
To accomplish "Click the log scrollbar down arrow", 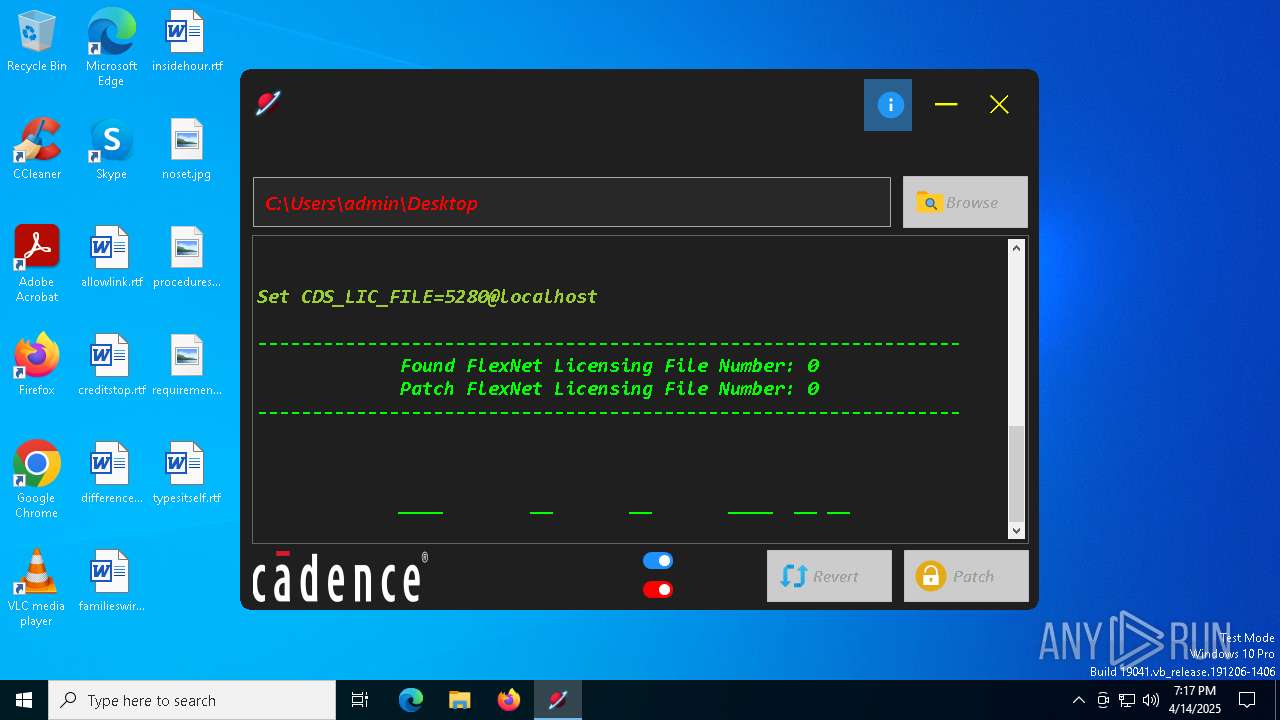I will (1017, 531).
